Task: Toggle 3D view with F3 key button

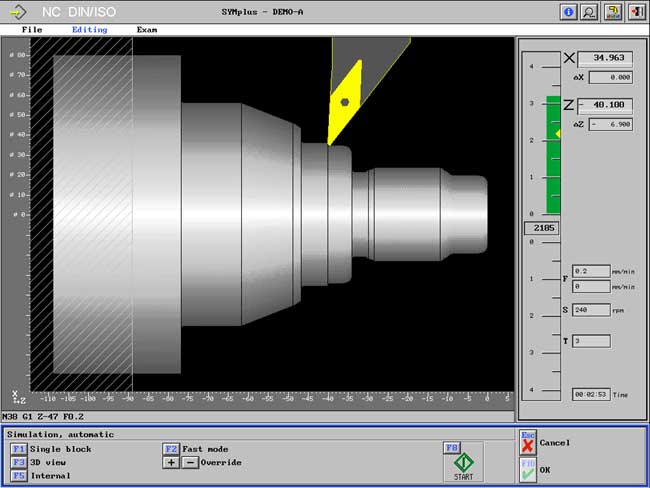Action: pyautogui.click(x=18, y=462)
